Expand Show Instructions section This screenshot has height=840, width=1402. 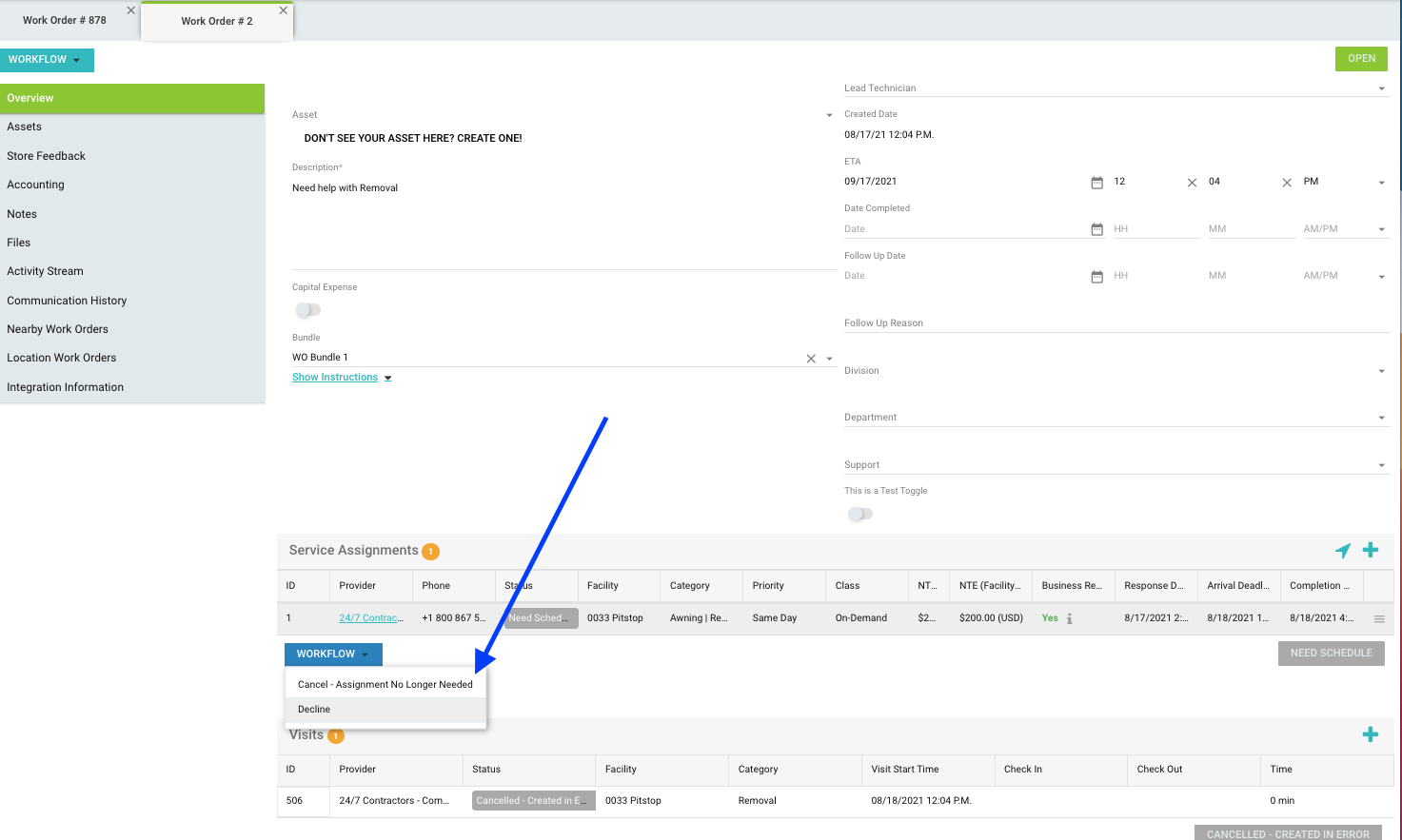[x=342, y=378]
